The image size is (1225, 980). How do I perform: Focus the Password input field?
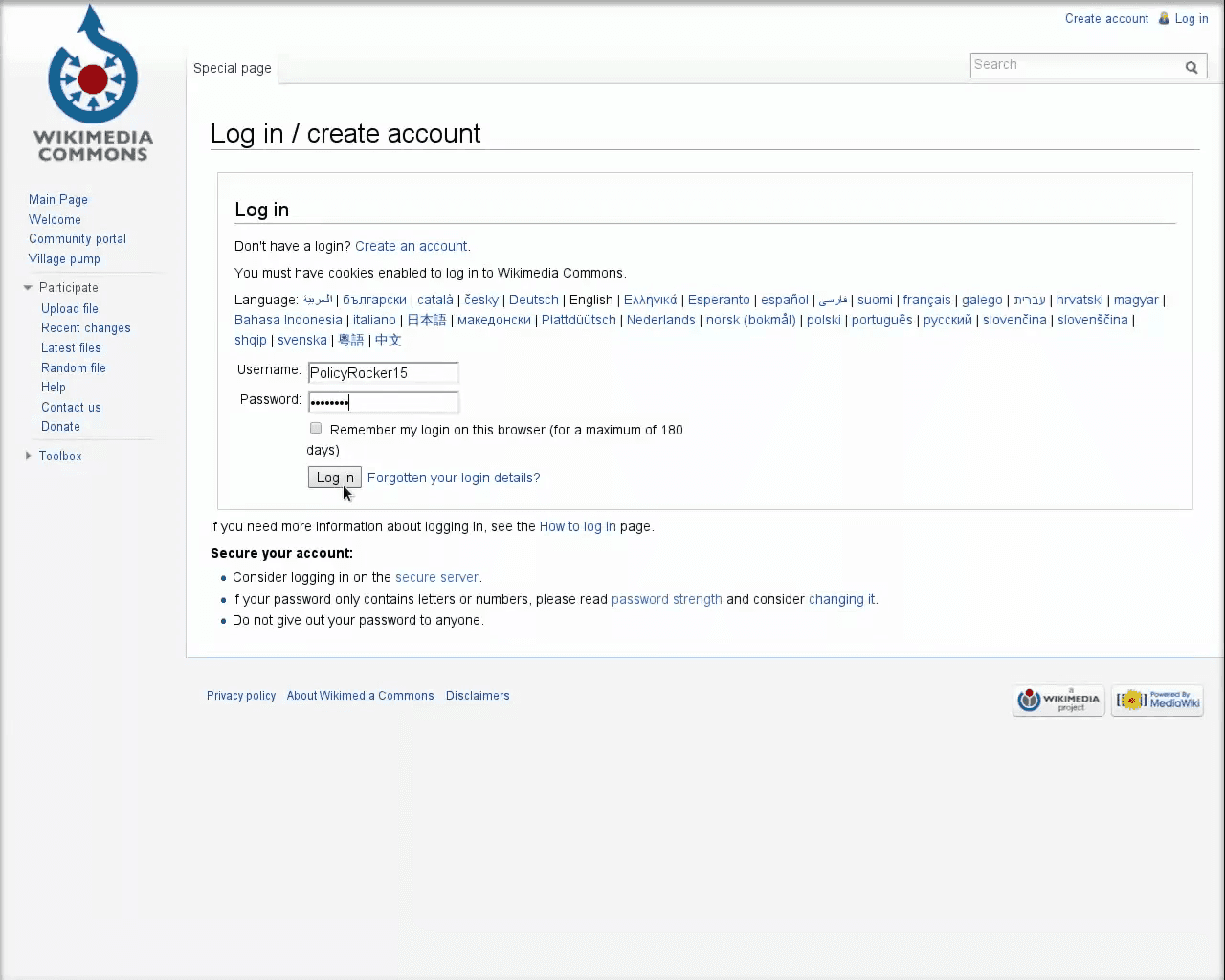click(x=383, y=402)
